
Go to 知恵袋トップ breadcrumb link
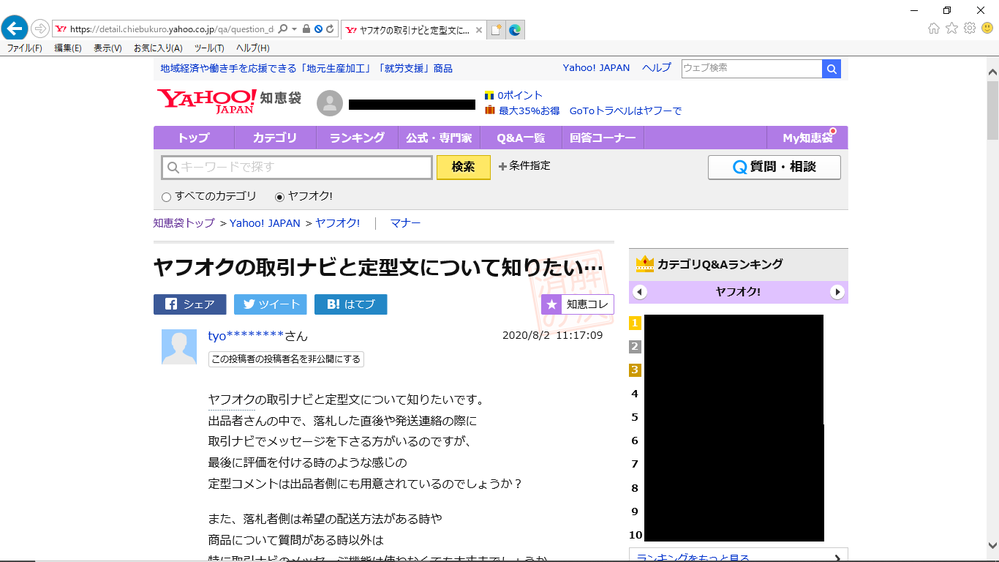coord(183,223)
